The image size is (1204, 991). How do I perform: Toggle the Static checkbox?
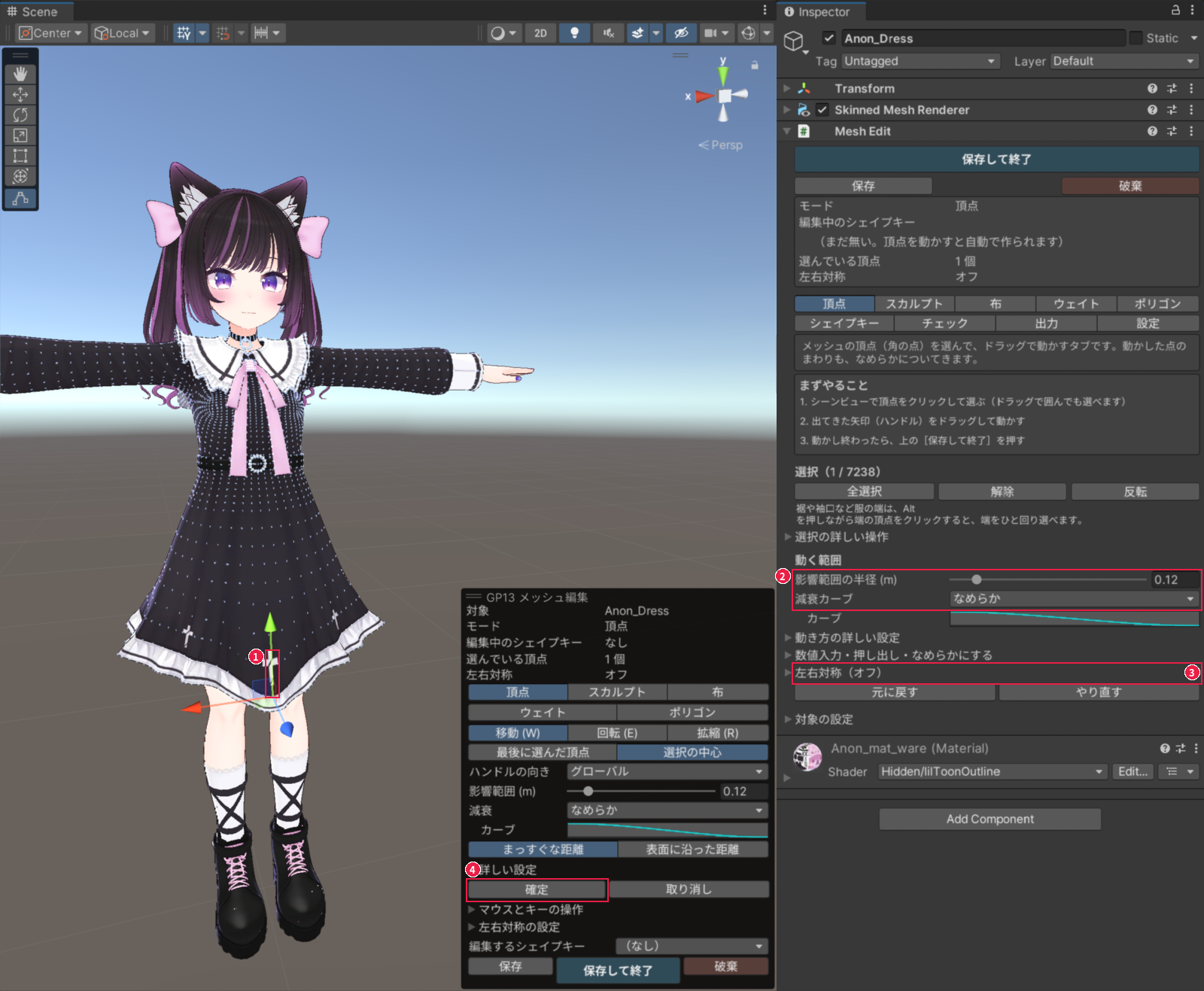[x=1135, y=38]
